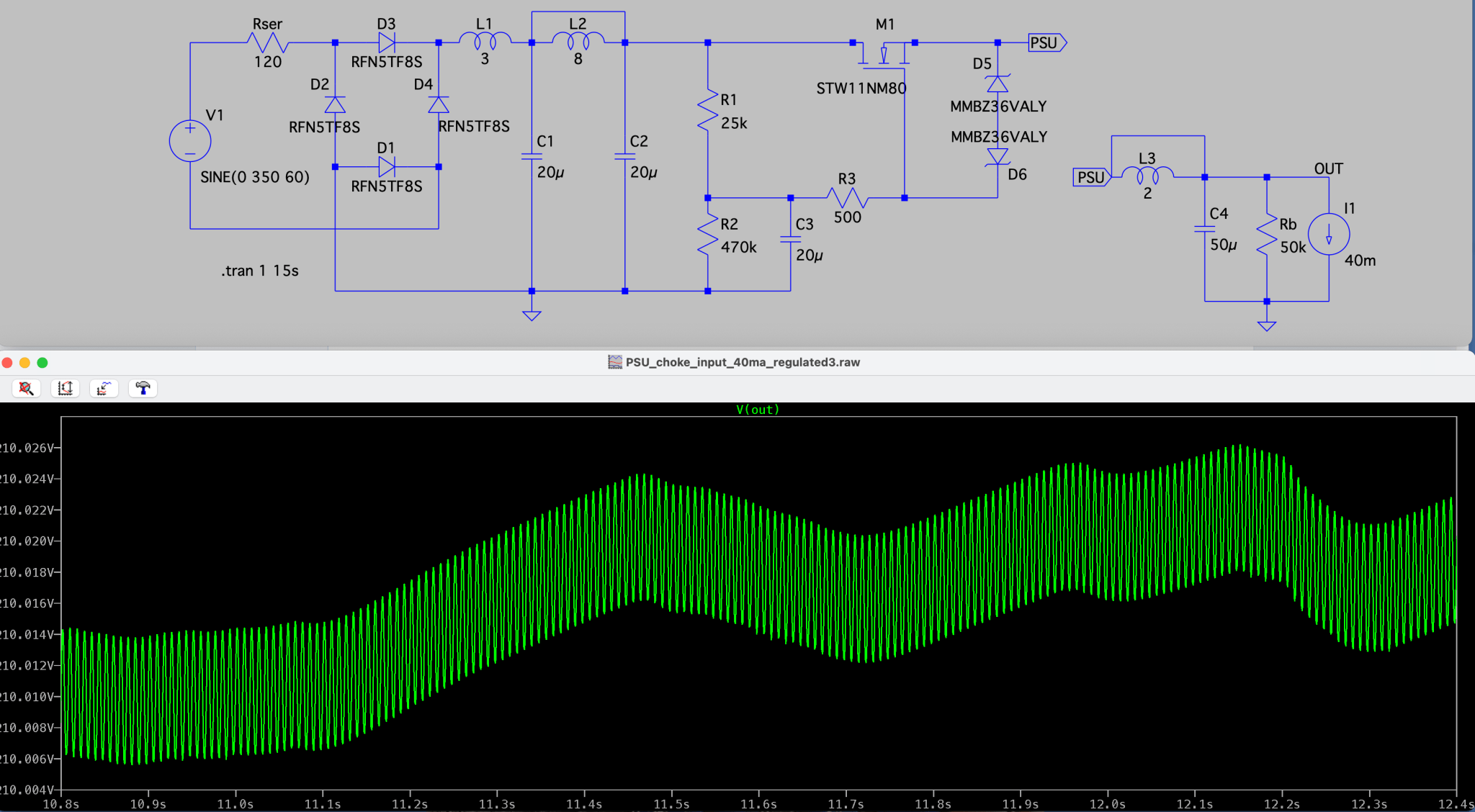Close the waveform window with red button
This screenshot has height=812, width=1475.
[7, 362]
